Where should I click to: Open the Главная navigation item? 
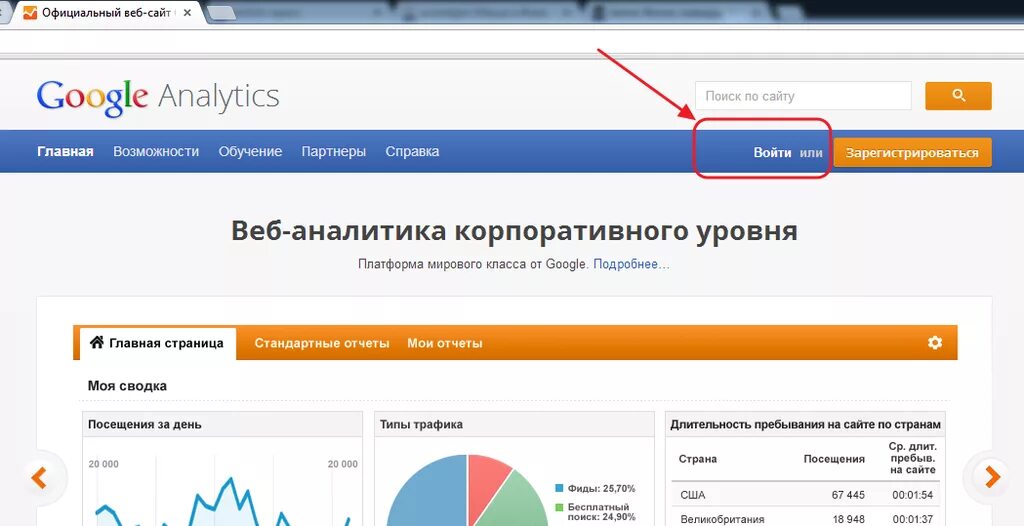click(65, 152)
